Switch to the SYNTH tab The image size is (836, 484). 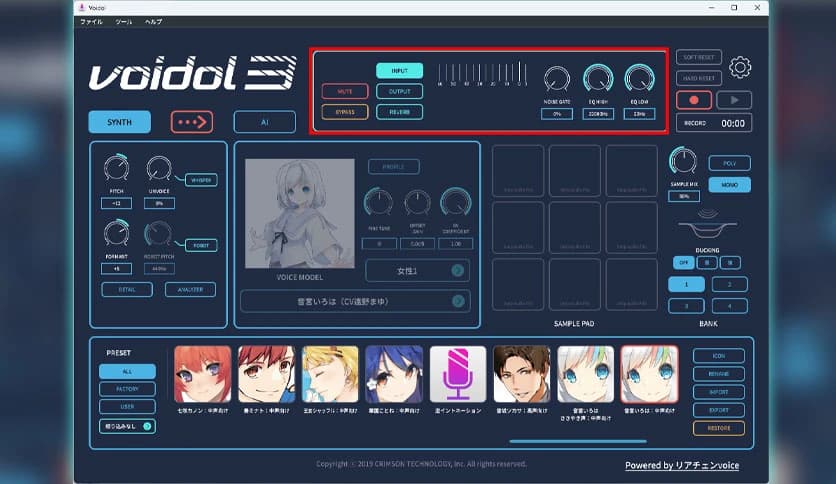point(119,122)
